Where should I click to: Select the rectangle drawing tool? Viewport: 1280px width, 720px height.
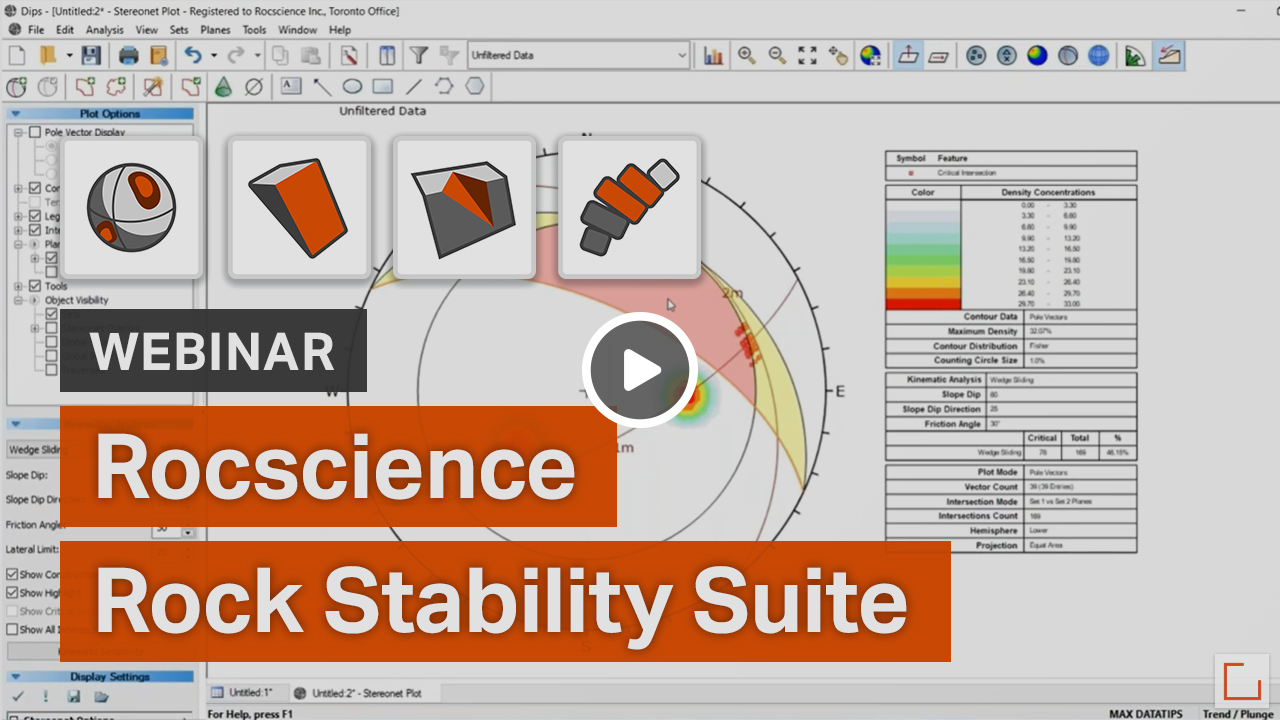(x=383, y=87)
